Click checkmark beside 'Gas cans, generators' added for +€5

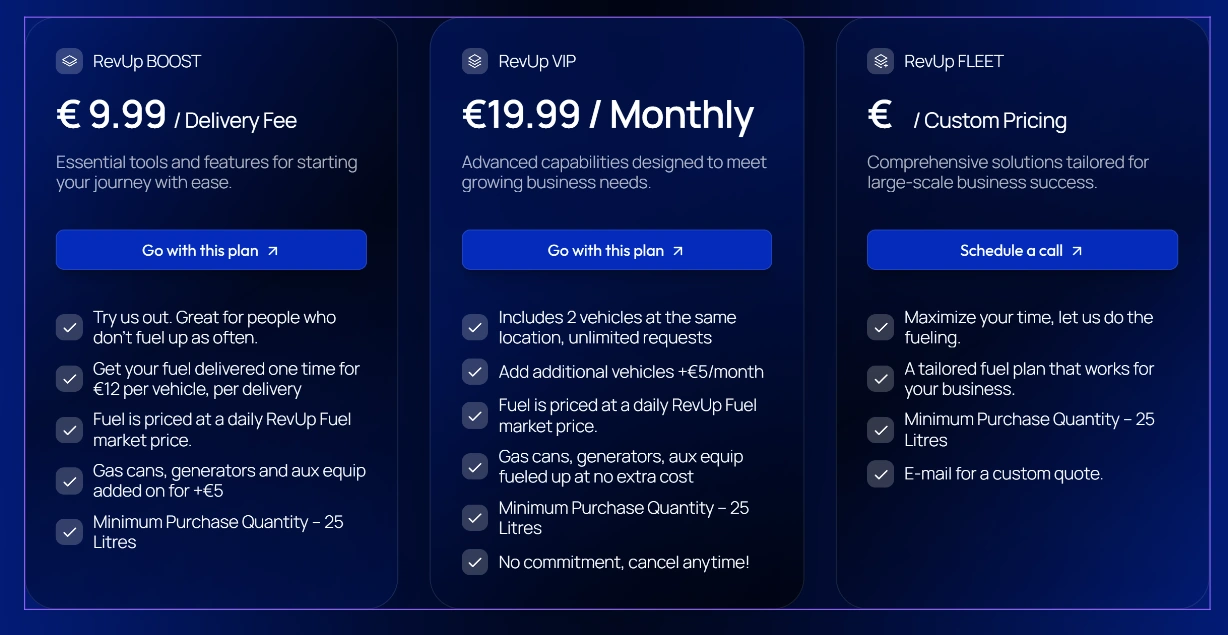click(69, 480)
